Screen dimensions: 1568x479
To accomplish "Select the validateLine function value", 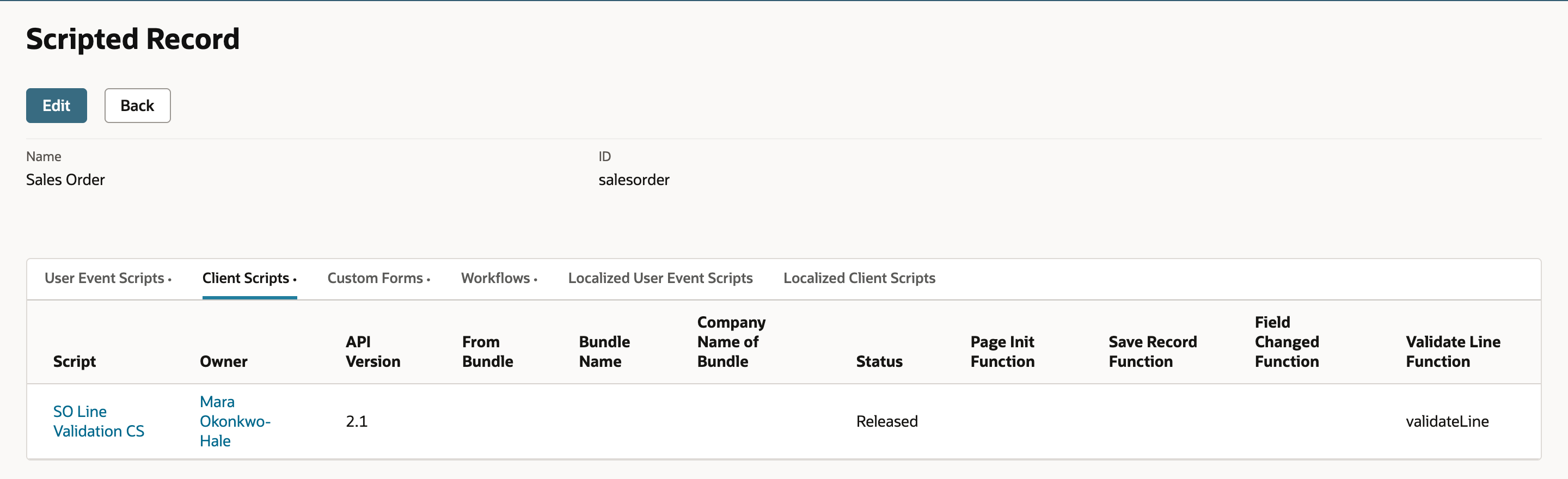I will 1447,421.
